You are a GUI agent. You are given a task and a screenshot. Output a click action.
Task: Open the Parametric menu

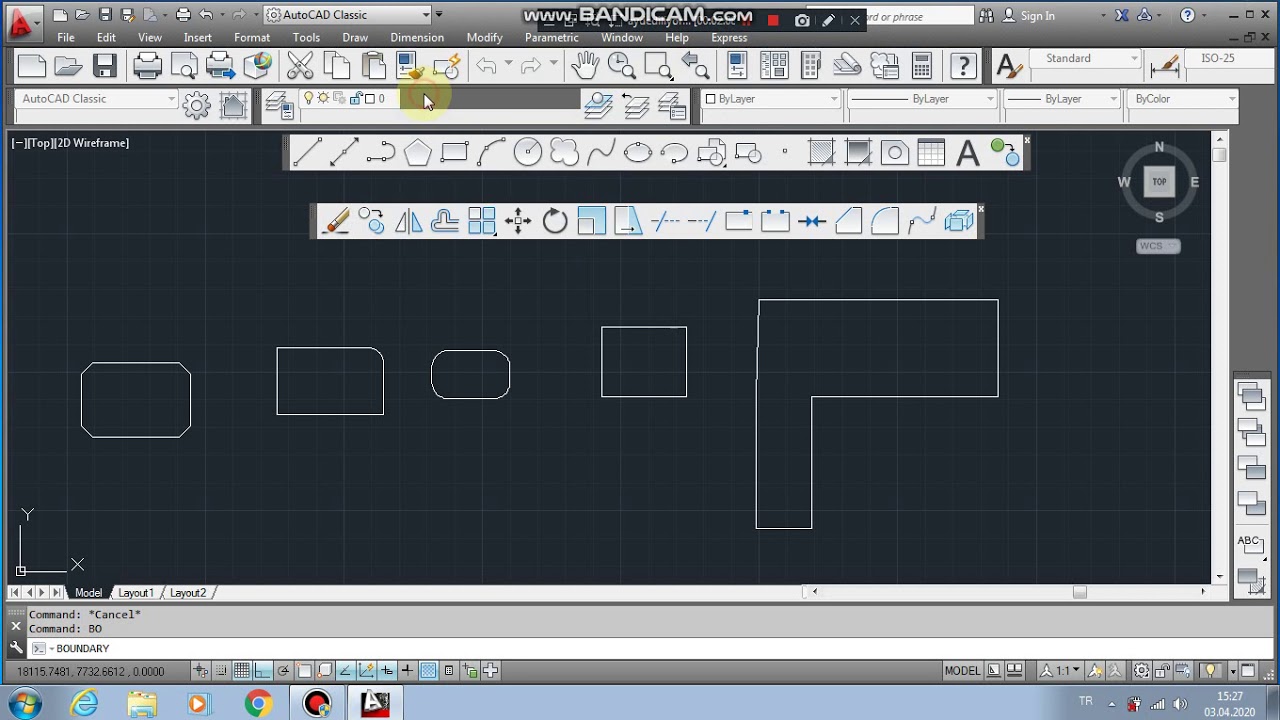coord(551,38)
